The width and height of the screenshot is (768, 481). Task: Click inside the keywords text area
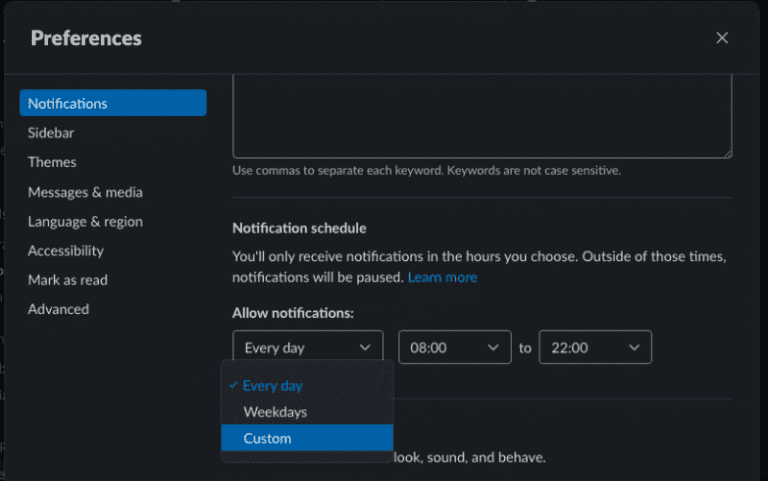[481, 115]
